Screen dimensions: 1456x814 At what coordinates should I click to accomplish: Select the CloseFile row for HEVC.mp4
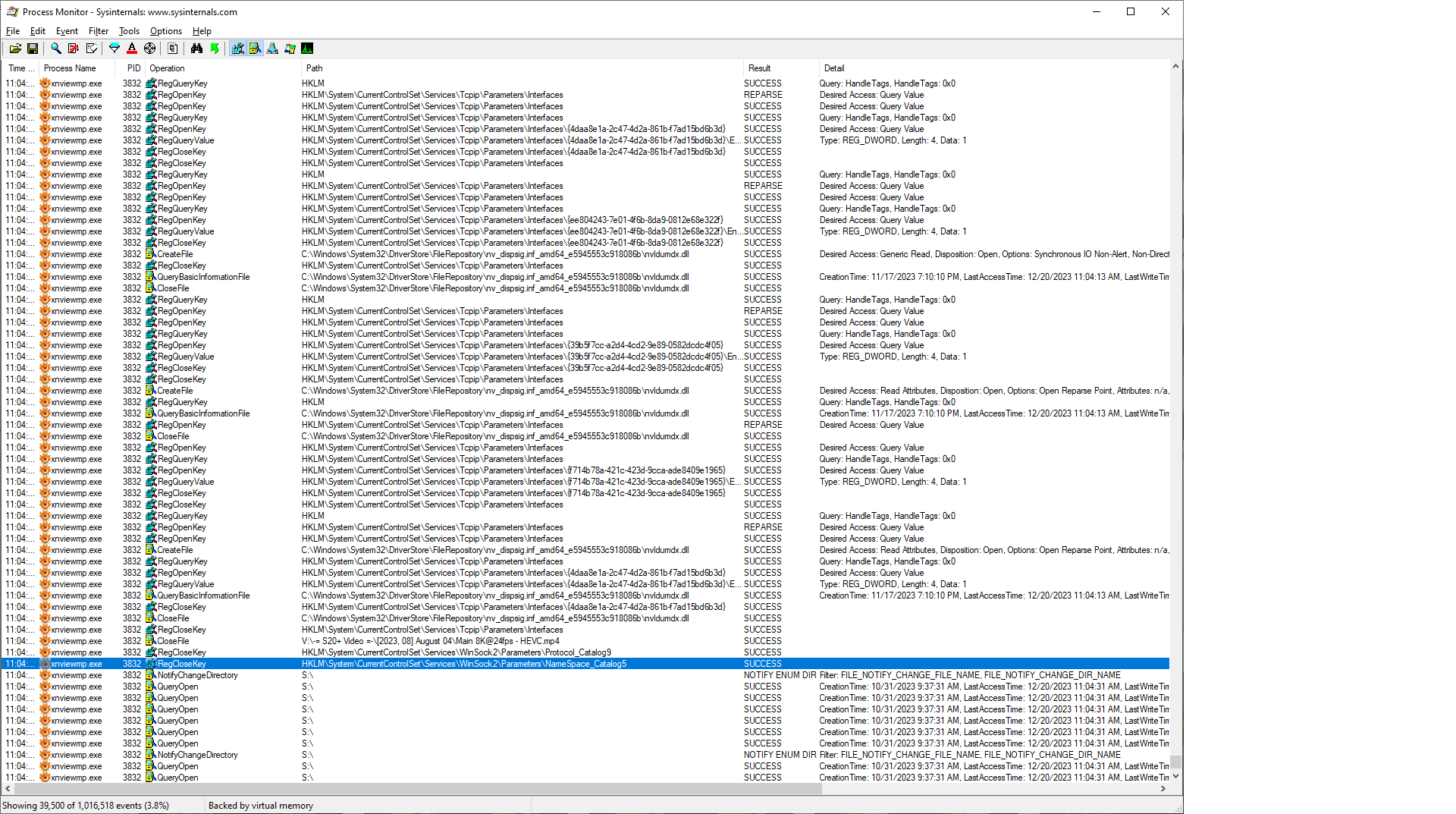tap(586, 641)
